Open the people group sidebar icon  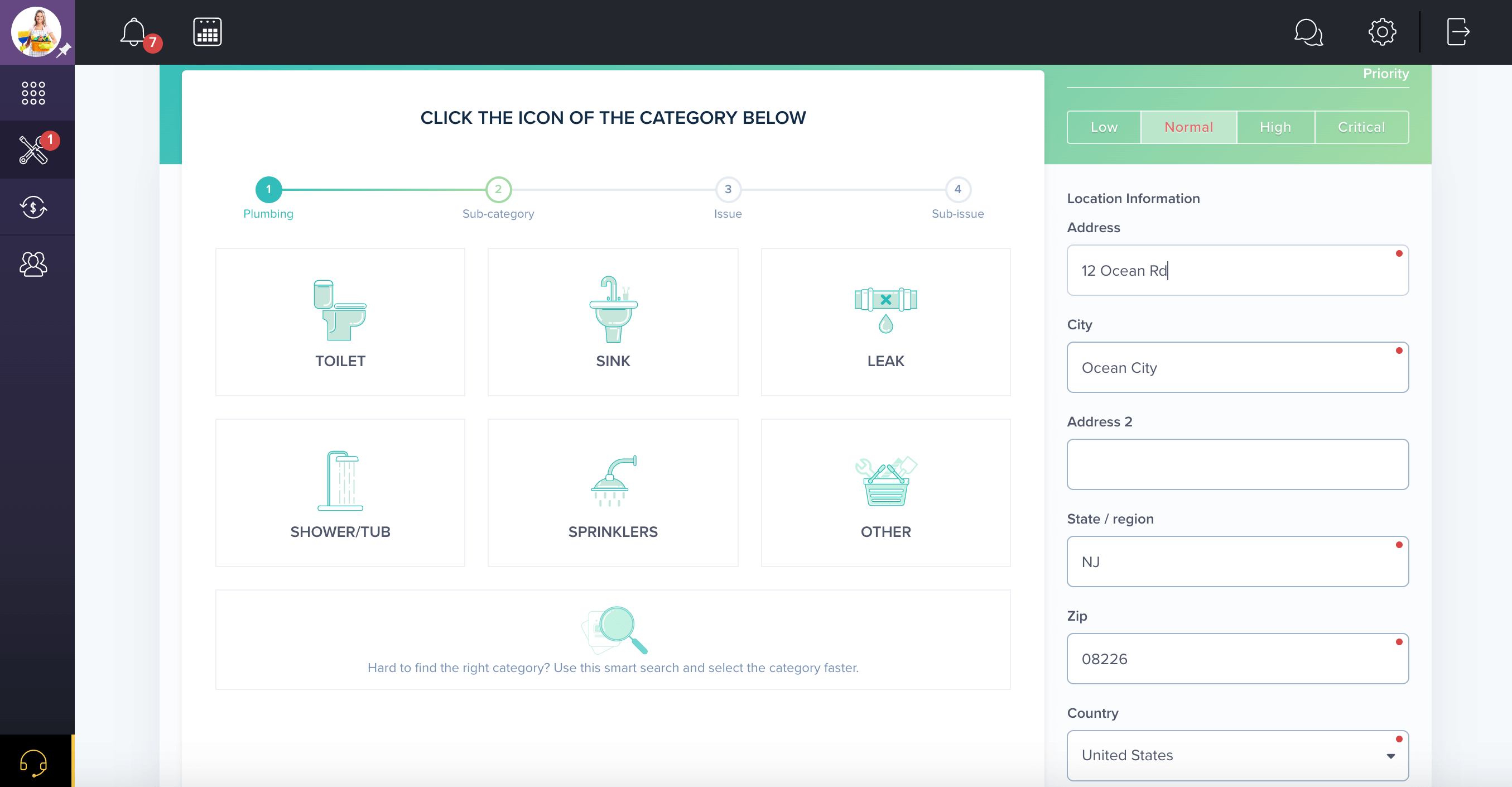pos(33,265)
